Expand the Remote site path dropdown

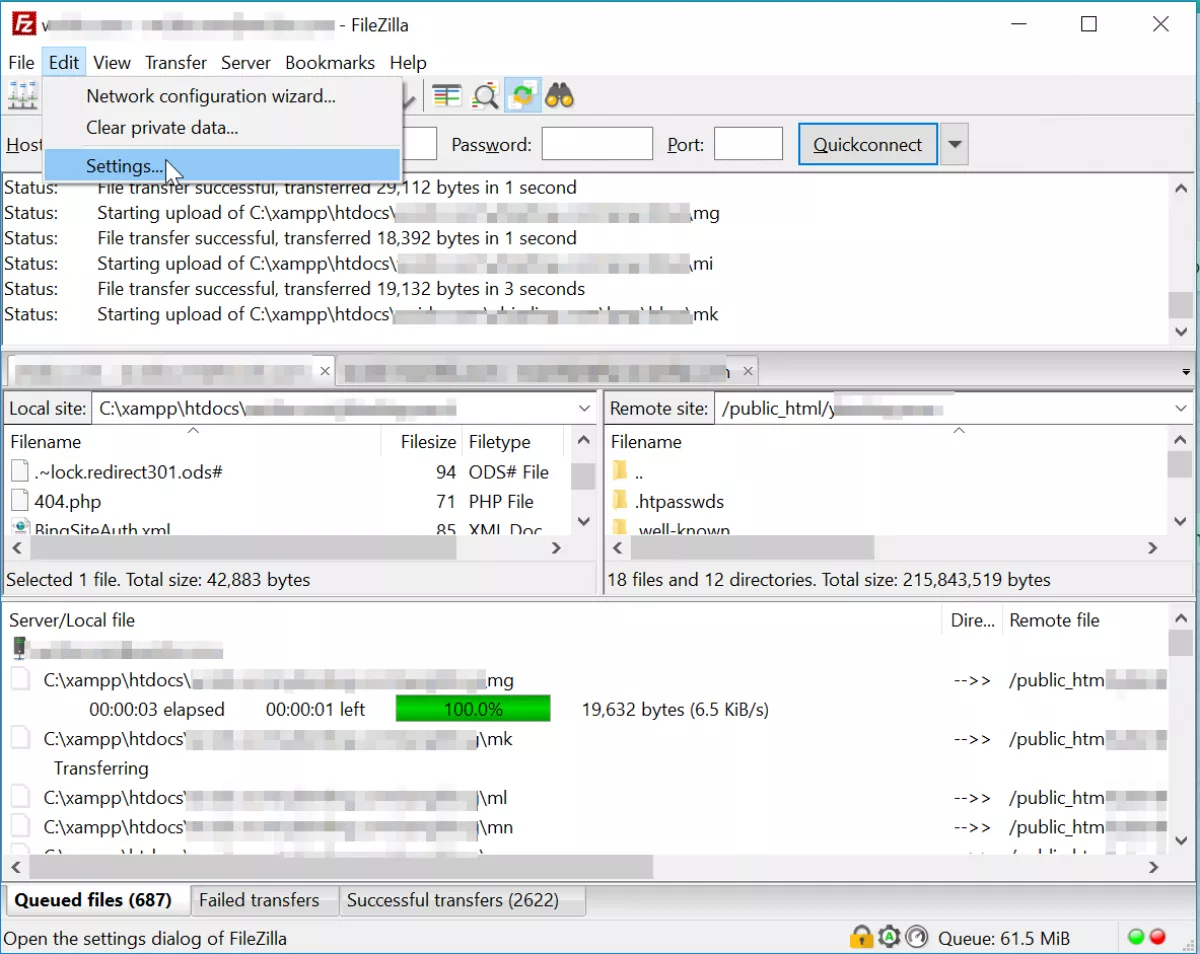[1181, 408]
